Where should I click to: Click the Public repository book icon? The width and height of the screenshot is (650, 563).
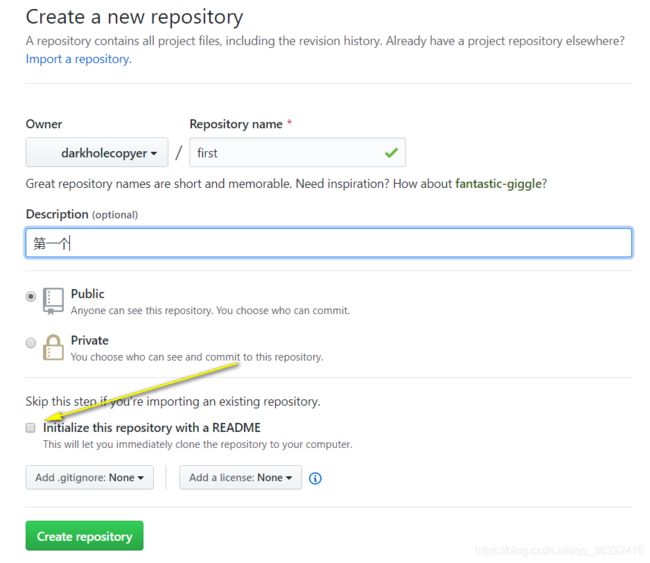[53, 301]
